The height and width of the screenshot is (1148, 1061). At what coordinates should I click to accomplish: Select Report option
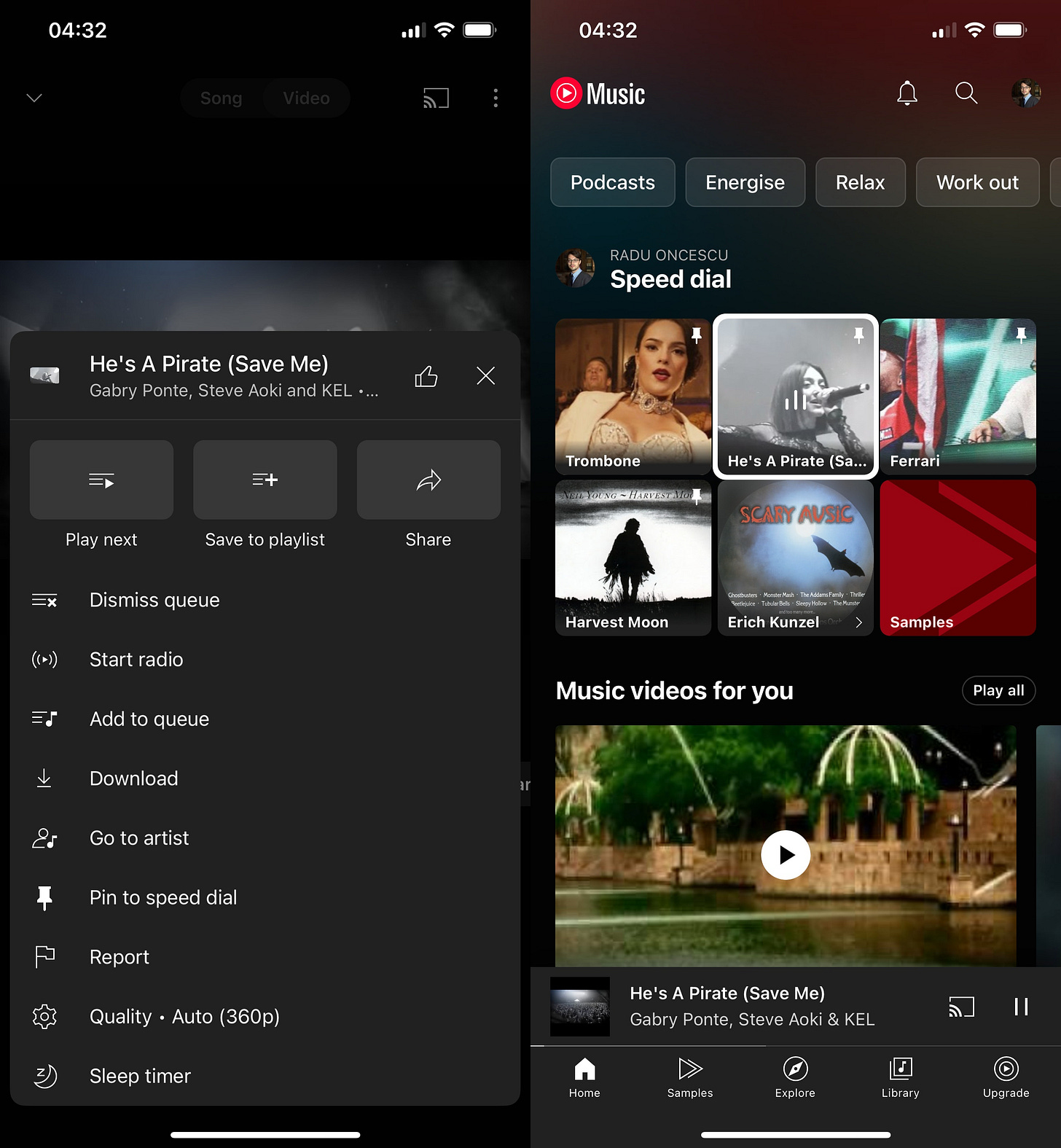click(265, 957)
